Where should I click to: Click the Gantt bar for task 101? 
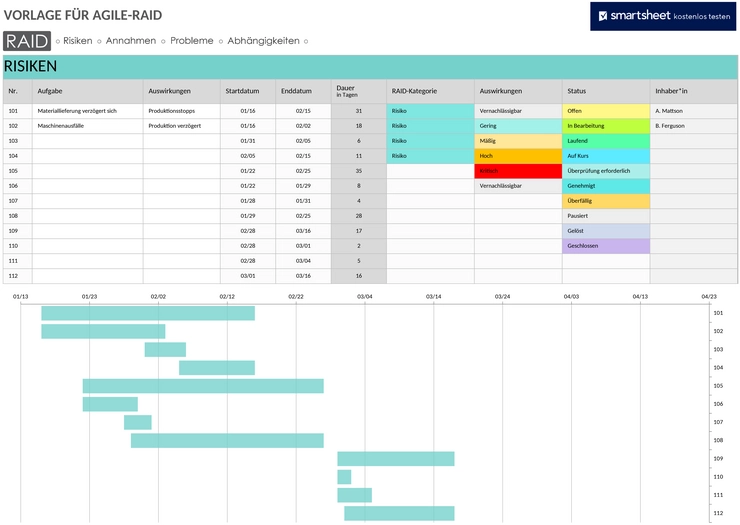pyautogui.click(x=148, y=313)
